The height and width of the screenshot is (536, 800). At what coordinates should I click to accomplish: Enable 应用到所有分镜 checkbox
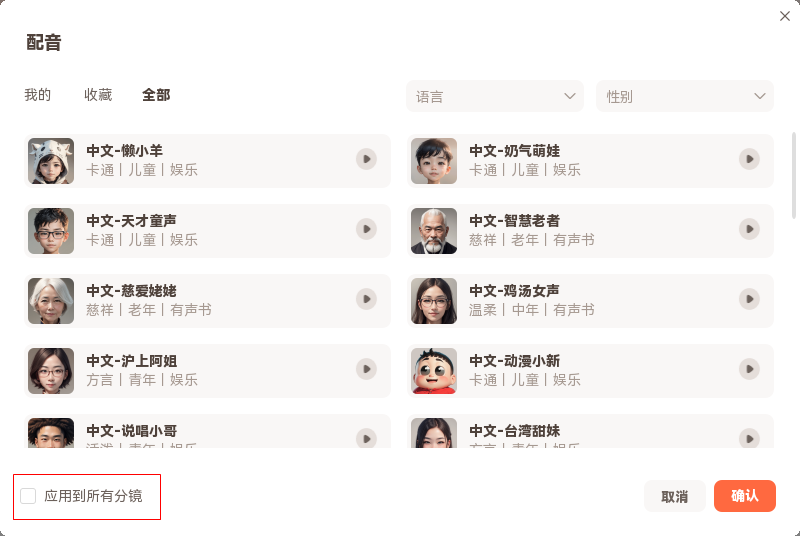(x=28, y=496)
